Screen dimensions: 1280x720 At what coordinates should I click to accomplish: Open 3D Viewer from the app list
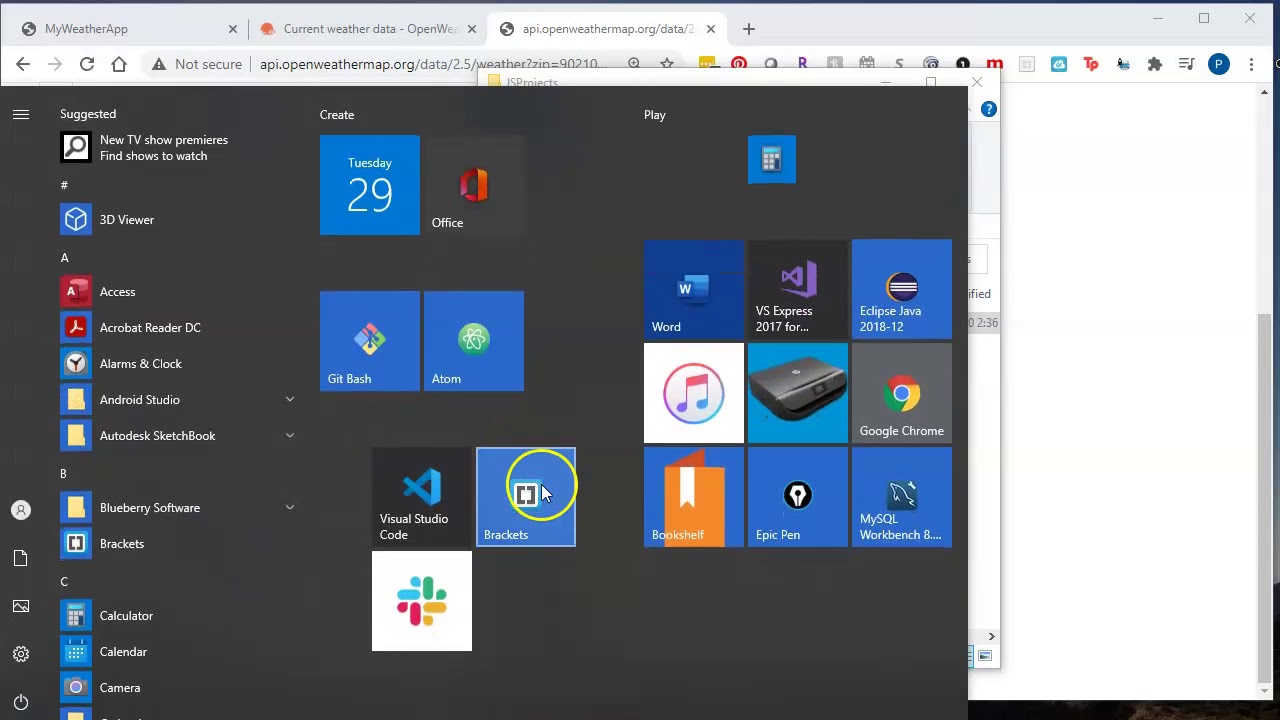180,220
